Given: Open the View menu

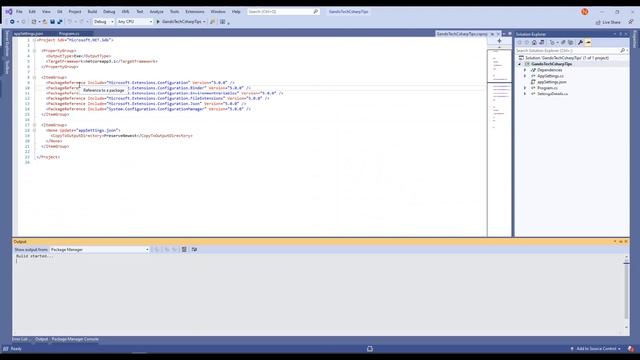Looking at the screenshot, I should pyautogui.click(x=46, y=12).
